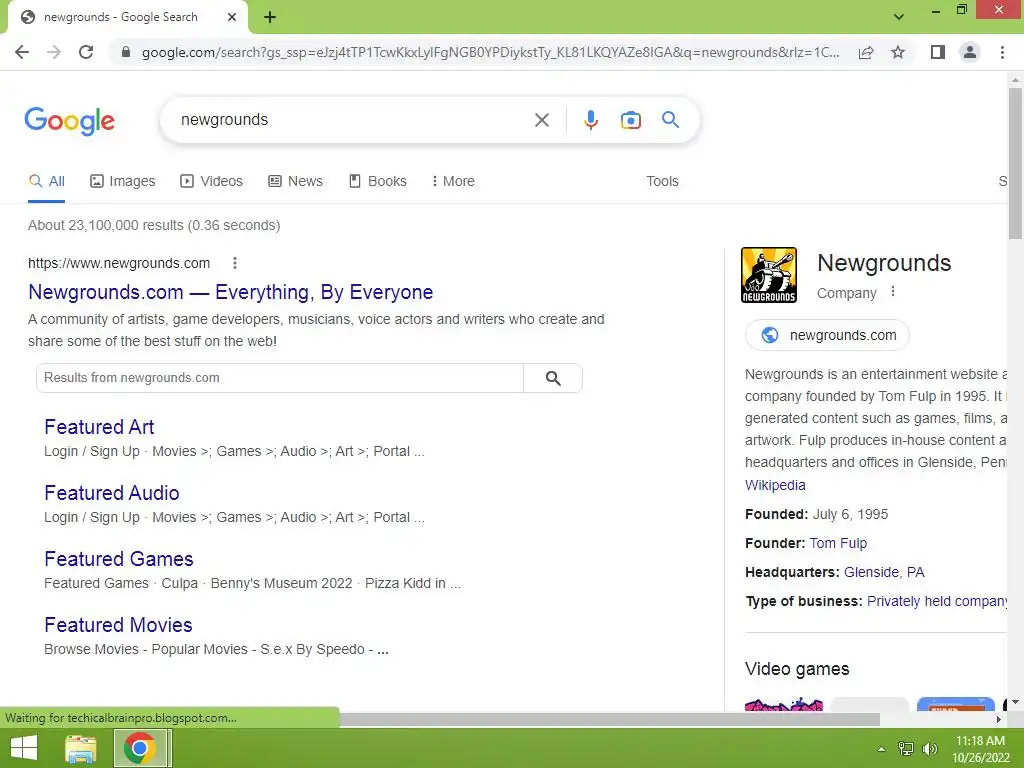This screenshot has width=1024, height=768.
Task: Go back using browser back arrow
Action: point(22,52)
